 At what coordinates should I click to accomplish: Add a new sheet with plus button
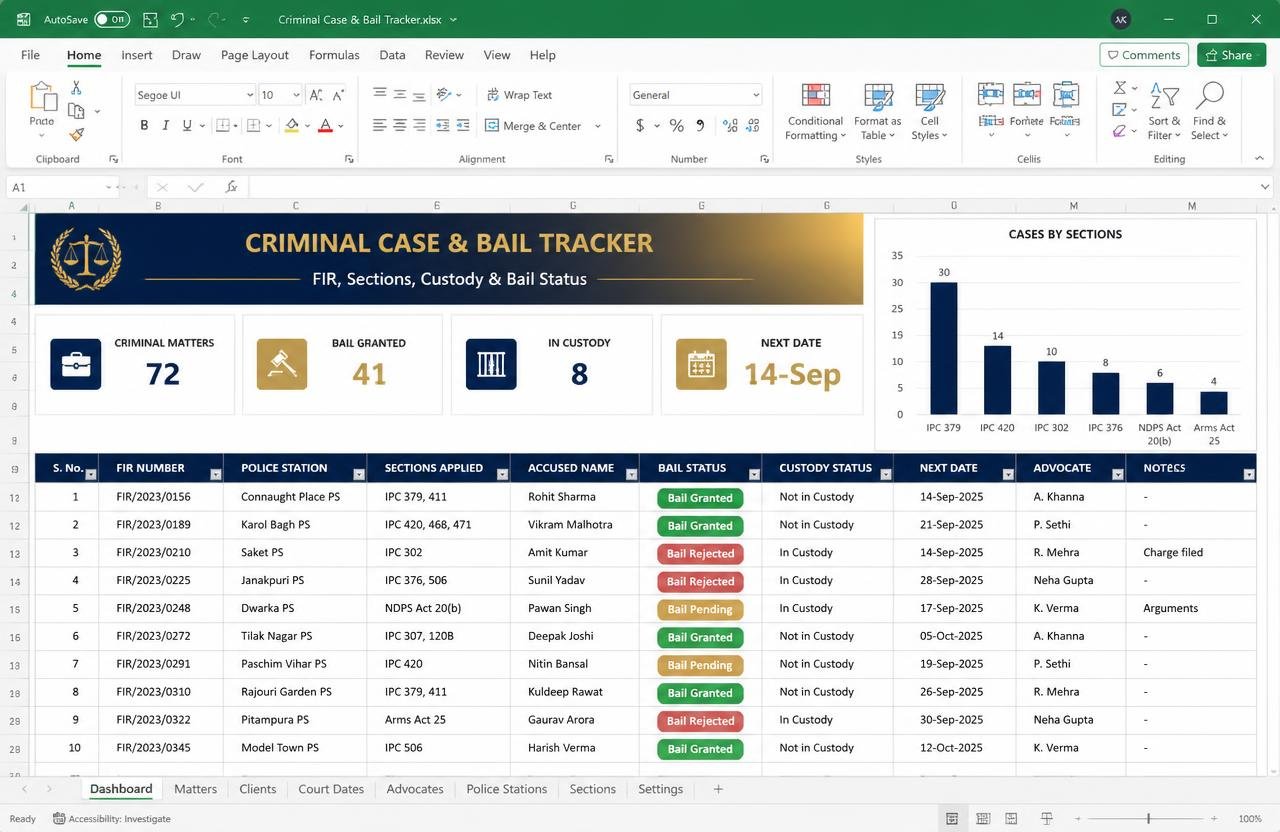(x=718, y=789)
